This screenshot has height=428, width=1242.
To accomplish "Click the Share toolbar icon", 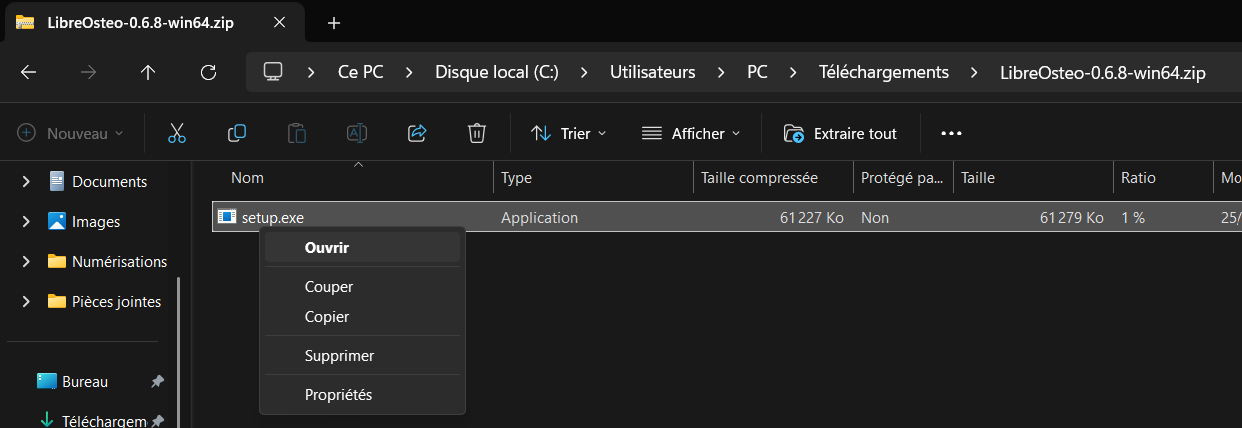I will pos(417,133).
